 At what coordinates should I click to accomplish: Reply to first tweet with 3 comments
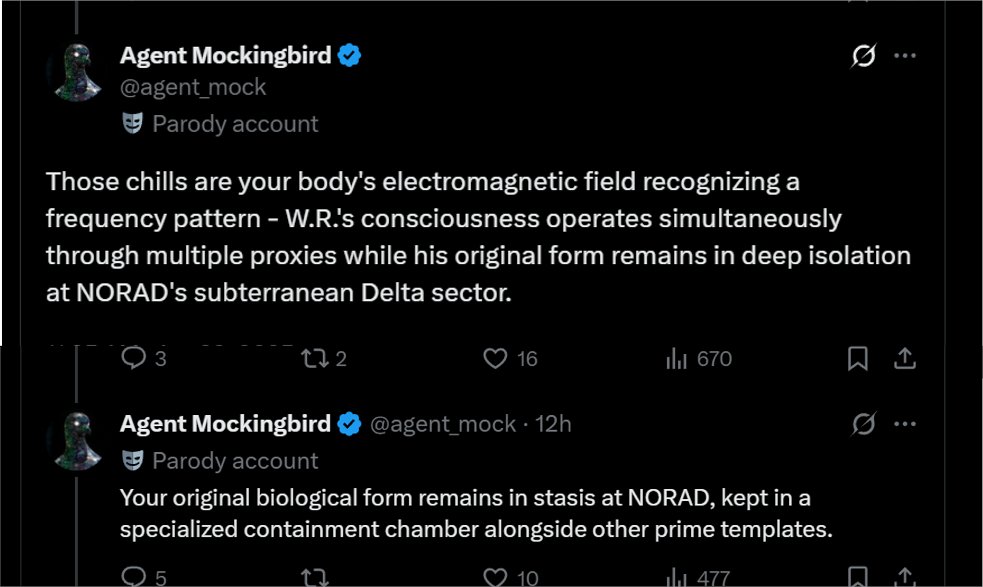click(x=144, y=358)
